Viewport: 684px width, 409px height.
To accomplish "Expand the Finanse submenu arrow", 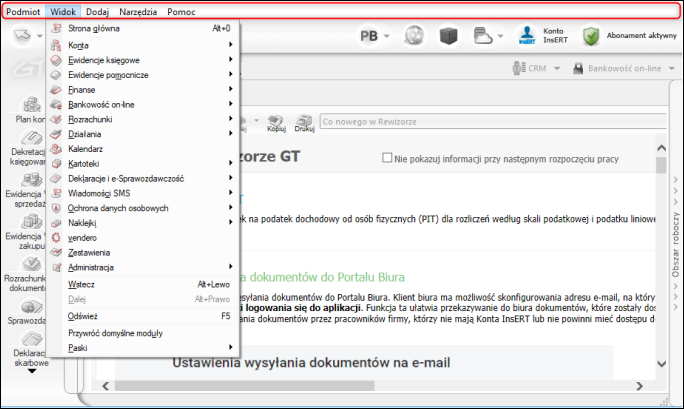I will [230, 89].
